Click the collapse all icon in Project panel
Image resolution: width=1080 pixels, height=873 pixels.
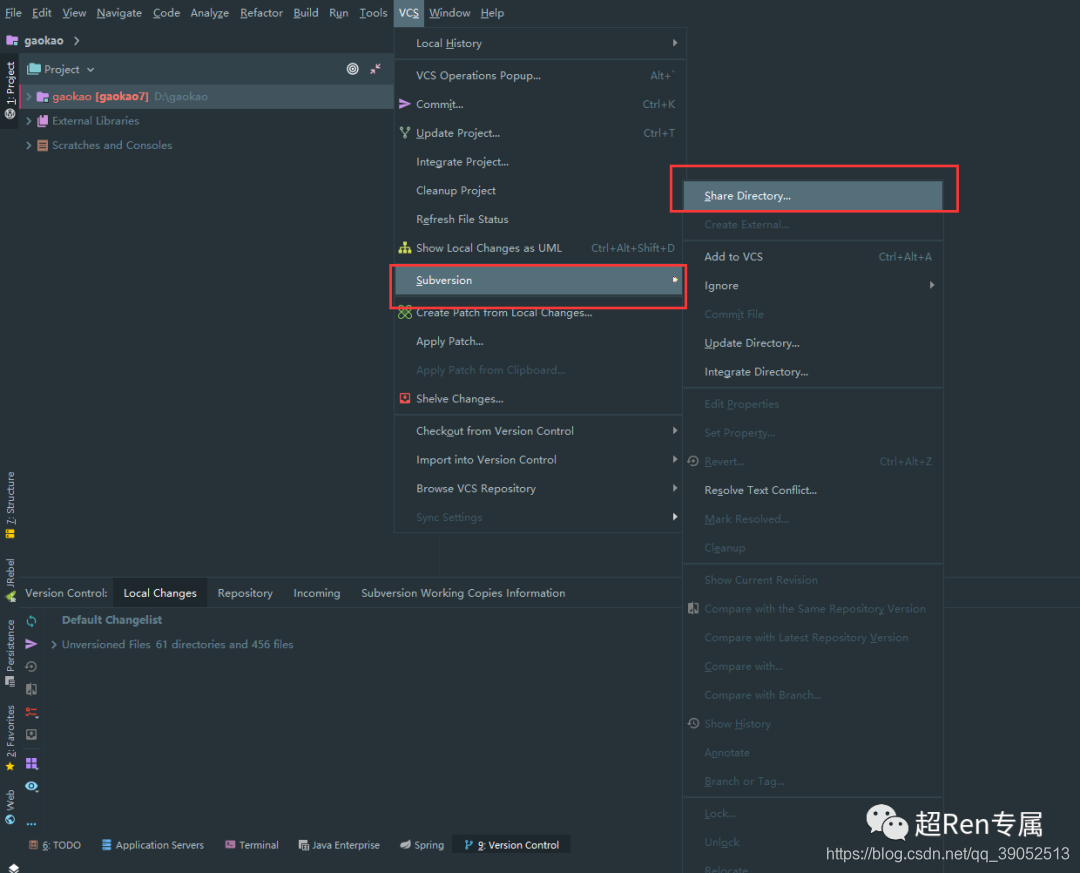375,69
